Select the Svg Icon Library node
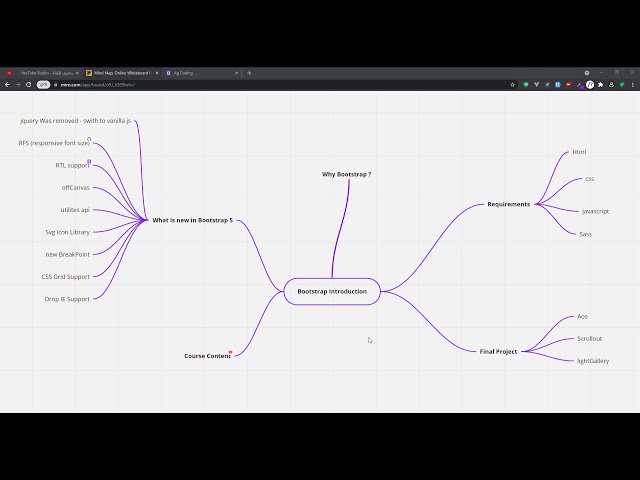640x480 pixels. click(67, 232)
